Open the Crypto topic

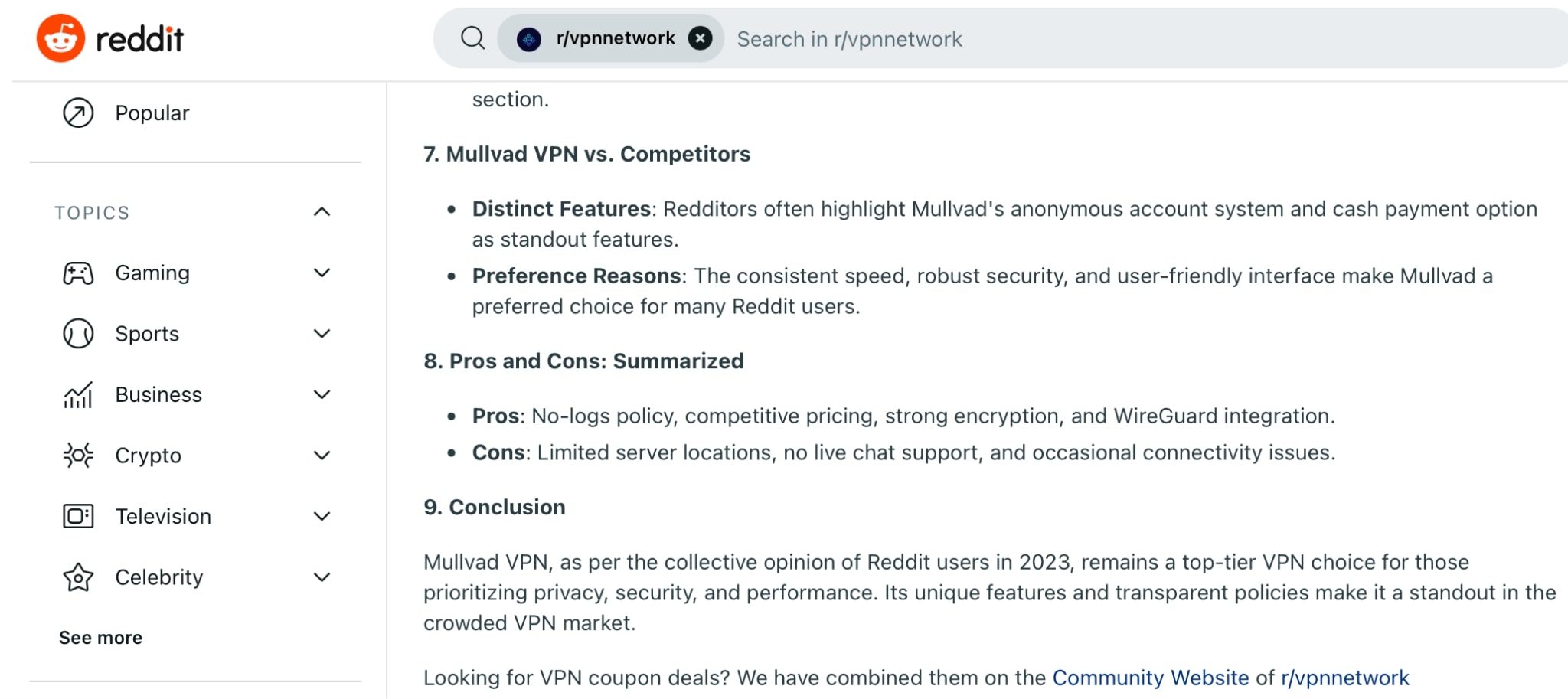(x=148, y=456)
